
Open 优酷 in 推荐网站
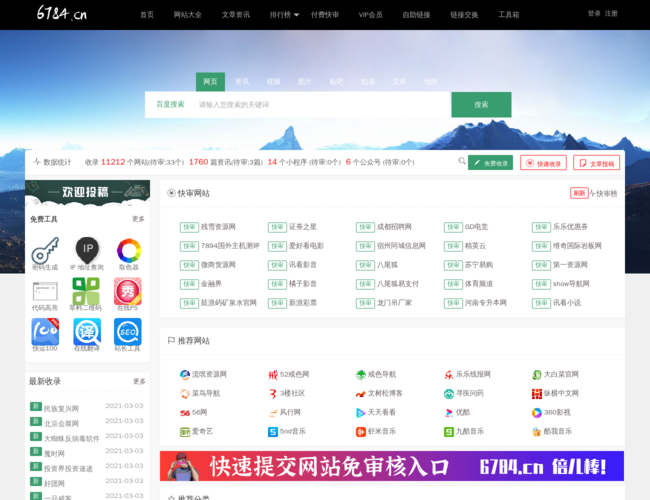463,413
